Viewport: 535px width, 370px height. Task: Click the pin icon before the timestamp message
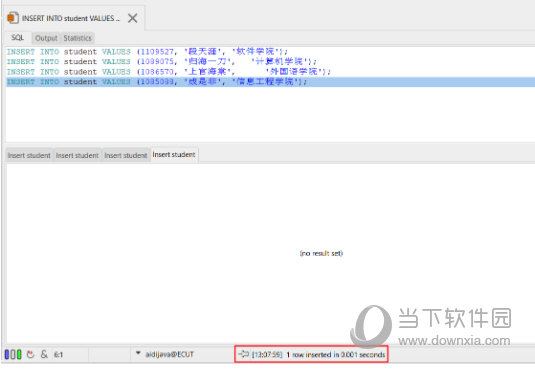pyautogui.click(x=243, y=354)
